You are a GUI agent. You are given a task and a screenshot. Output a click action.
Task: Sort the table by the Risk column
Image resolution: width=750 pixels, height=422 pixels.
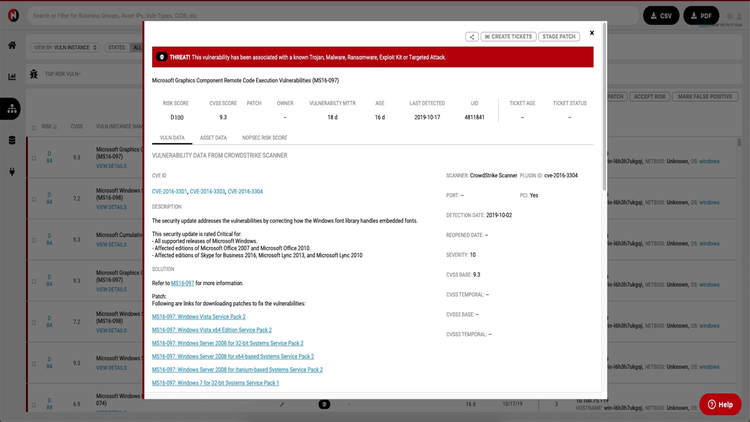pos(49,127)
